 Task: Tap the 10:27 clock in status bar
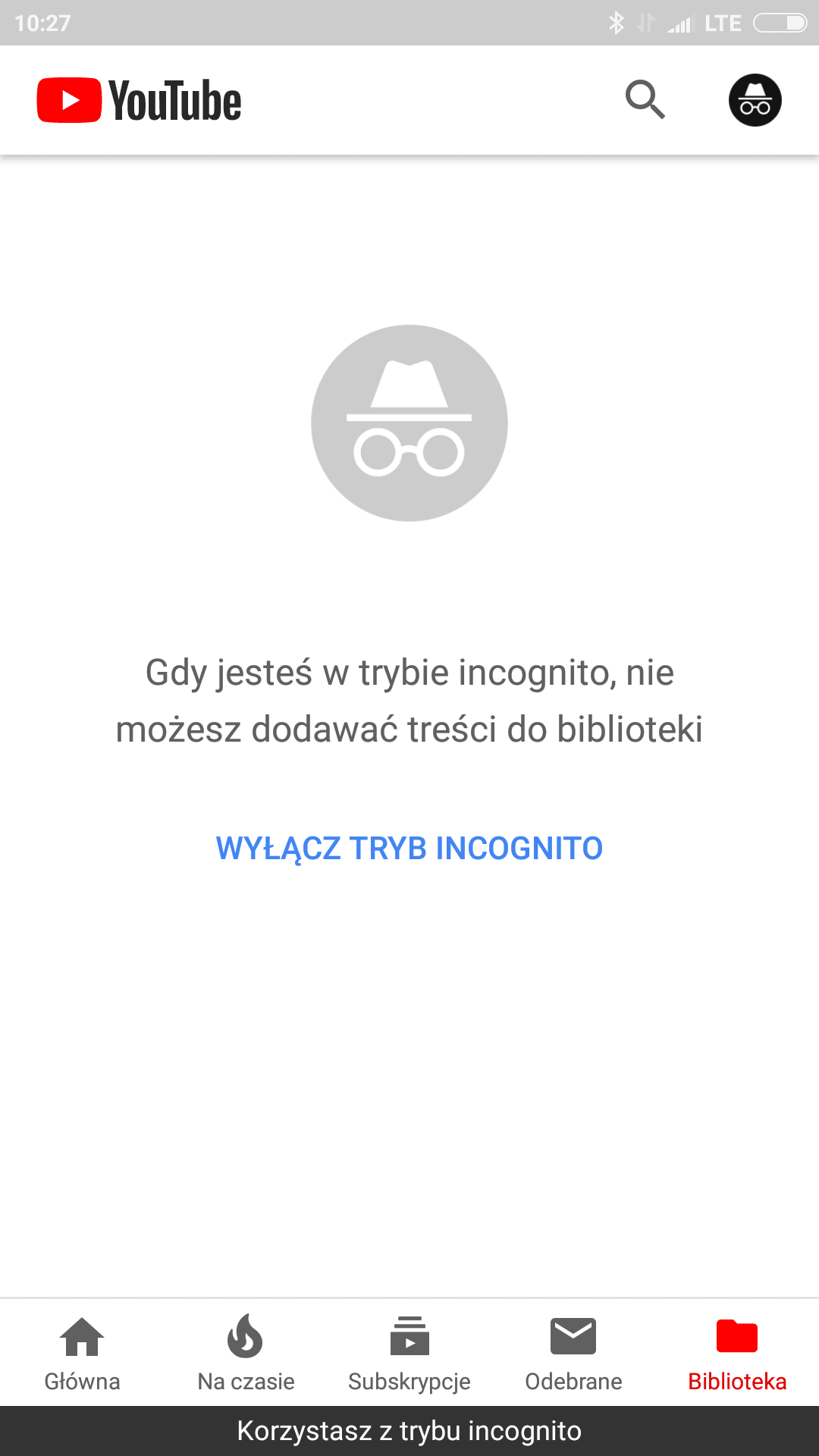[42, 24]
